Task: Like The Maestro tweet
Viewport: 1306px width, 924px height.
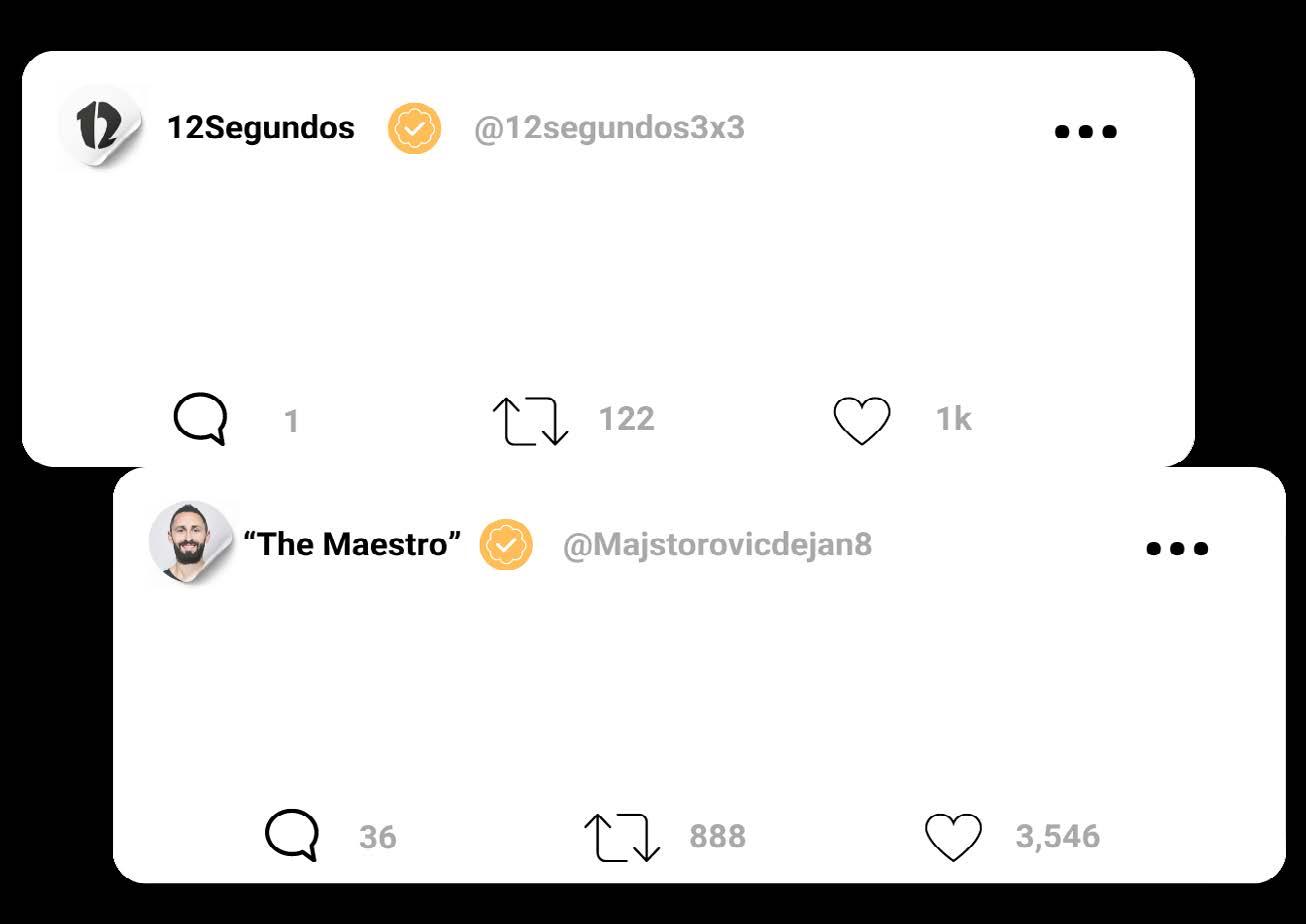Action: [953, 837]
